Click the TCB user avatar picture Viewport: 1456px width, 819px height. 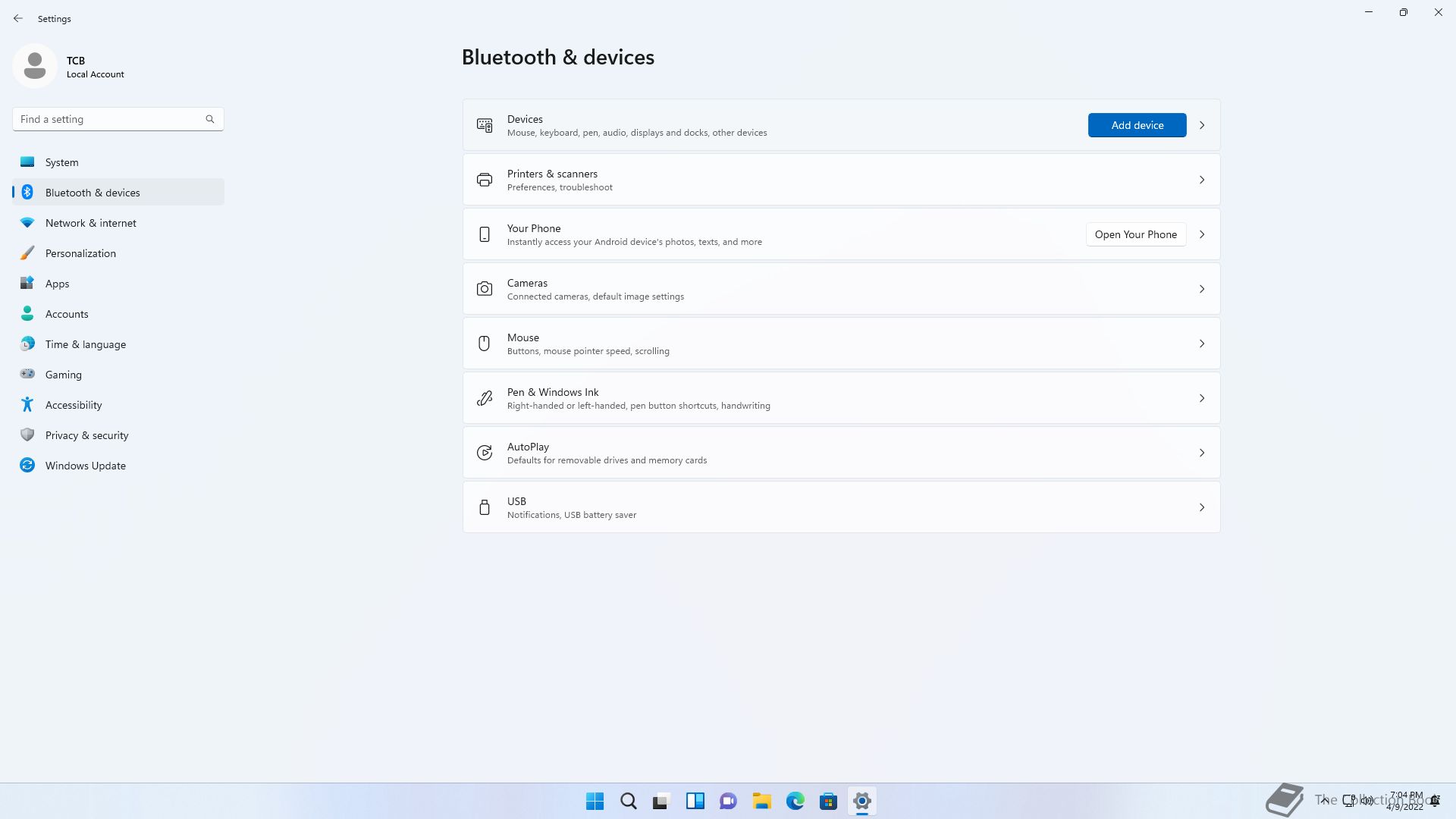(35, 66)
